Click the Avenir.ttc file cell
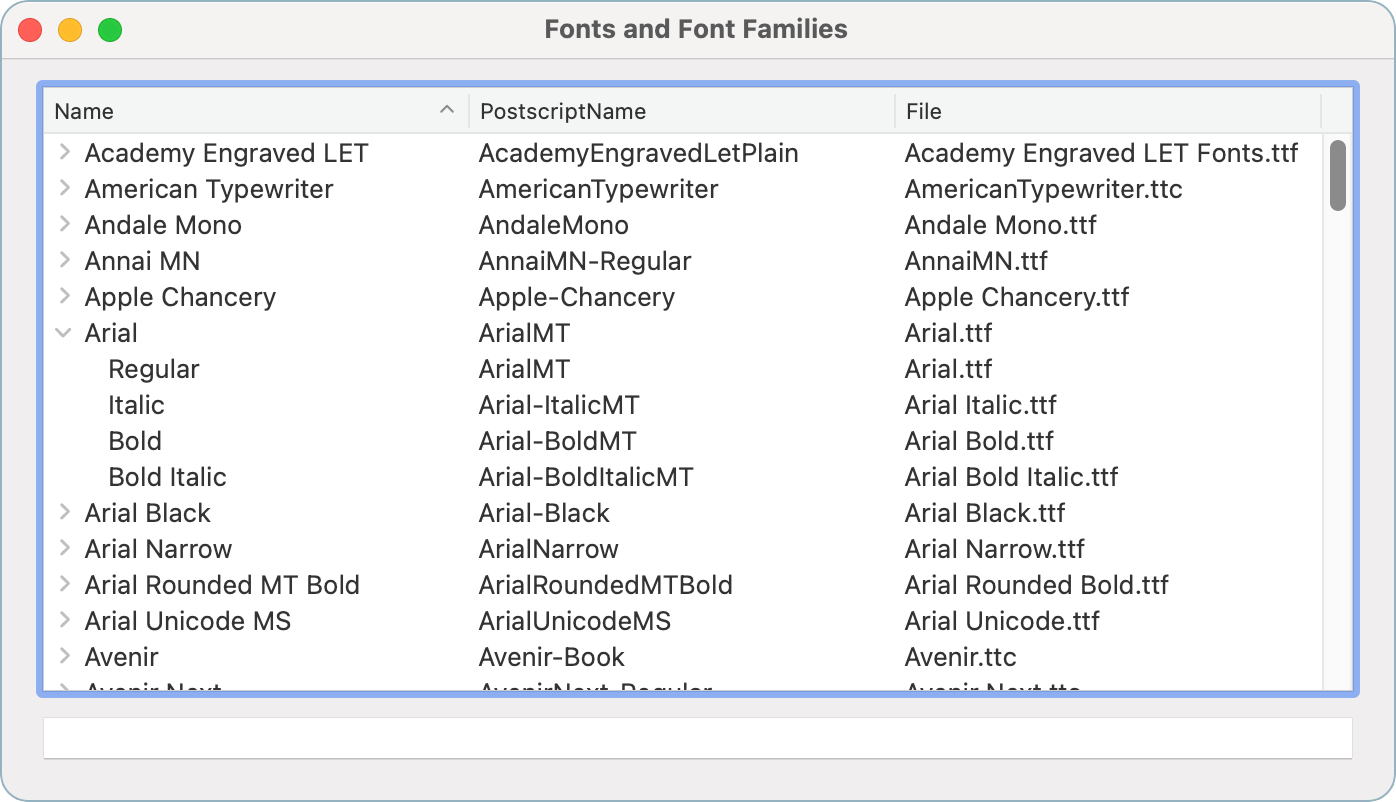 click(961, 657)
